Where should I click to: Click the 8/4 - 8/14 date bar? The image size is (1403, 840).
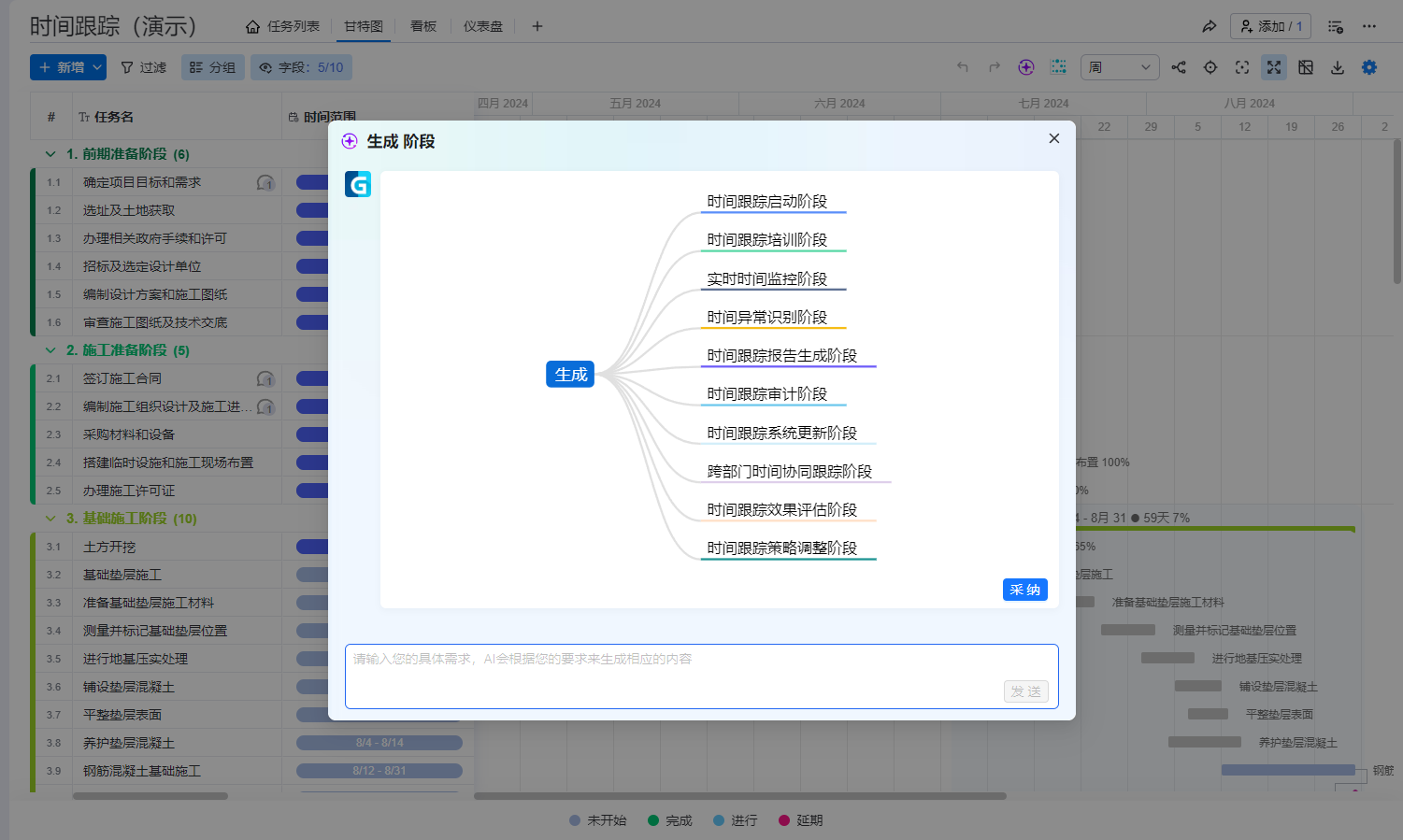[x=379, y=743]
